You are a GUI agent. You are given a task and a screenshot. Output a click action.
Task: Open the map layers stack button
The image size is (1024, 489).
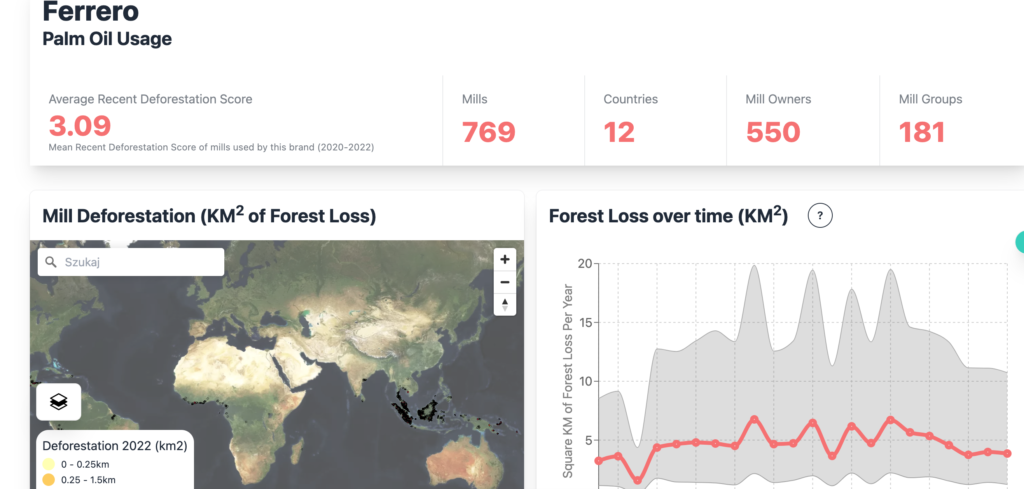(x=59, y=402)
